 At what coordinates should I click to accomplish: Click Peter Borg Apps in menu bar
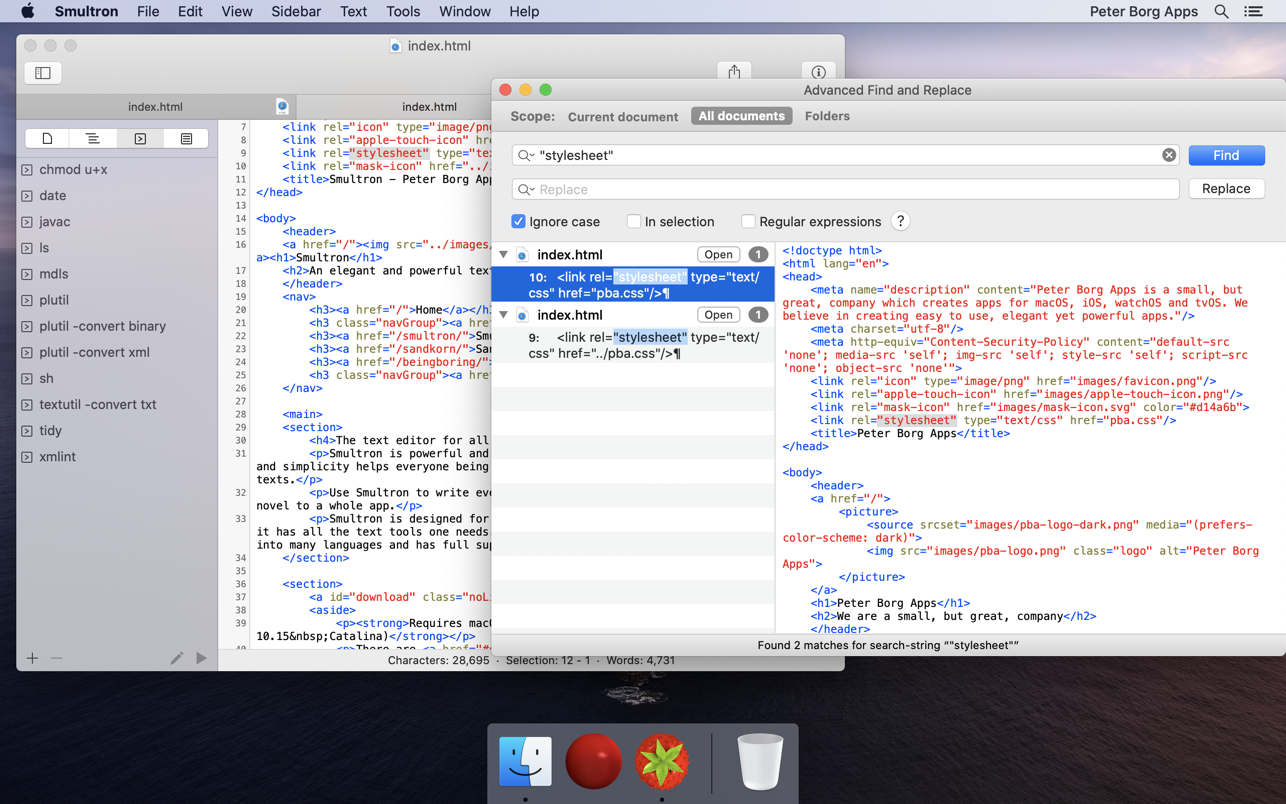pos(1143,12)
